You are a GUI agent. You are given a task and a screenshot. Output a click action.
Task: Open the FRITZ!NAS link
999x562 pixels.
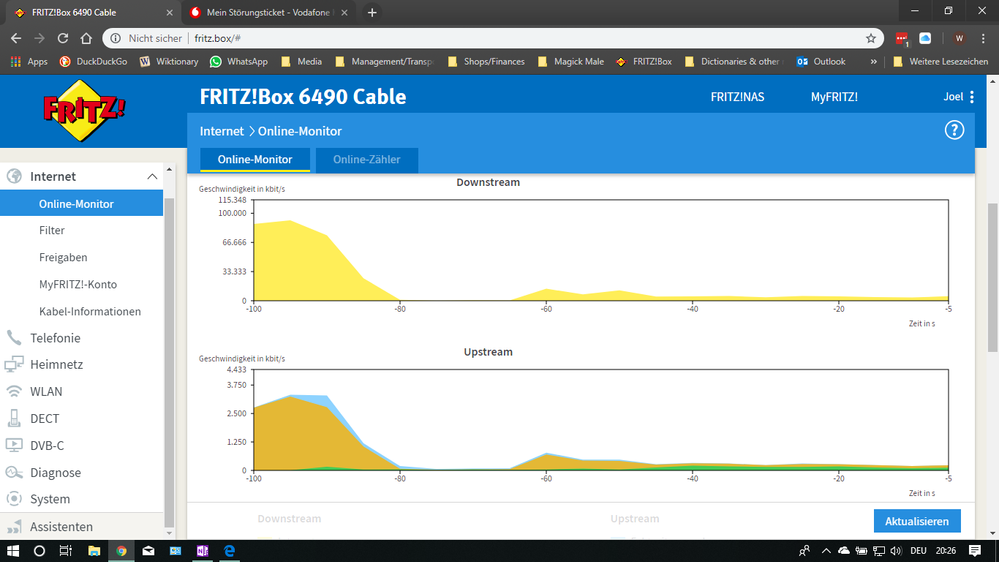pyautogui.click(x=737, y=97)
